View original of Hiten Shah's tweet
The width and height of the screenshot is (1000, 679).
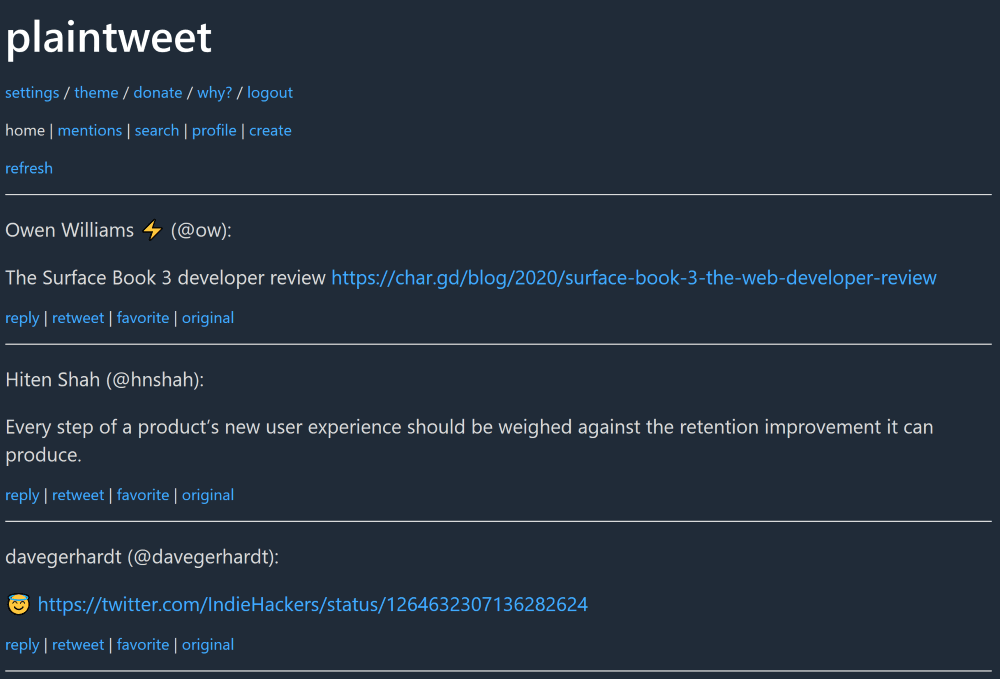point(208,495)
